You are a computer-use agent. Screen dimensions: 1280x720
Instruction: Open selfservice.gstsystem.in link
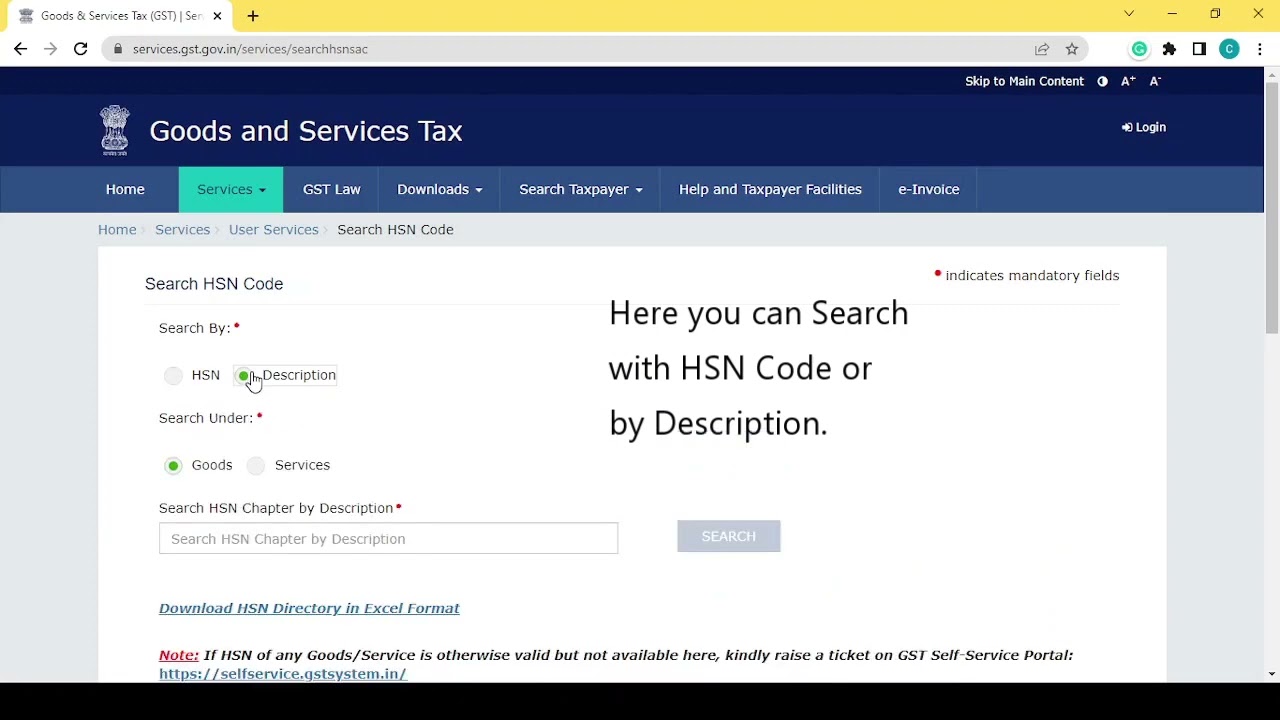282,674
